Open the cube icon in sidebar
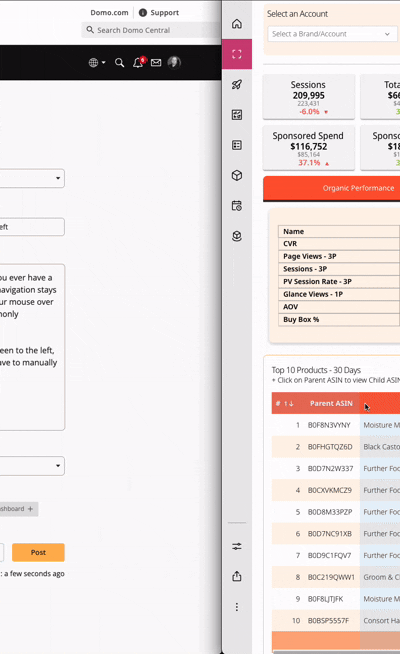Image resolution: width=400 pixels, height=654 pixels. 236,175
